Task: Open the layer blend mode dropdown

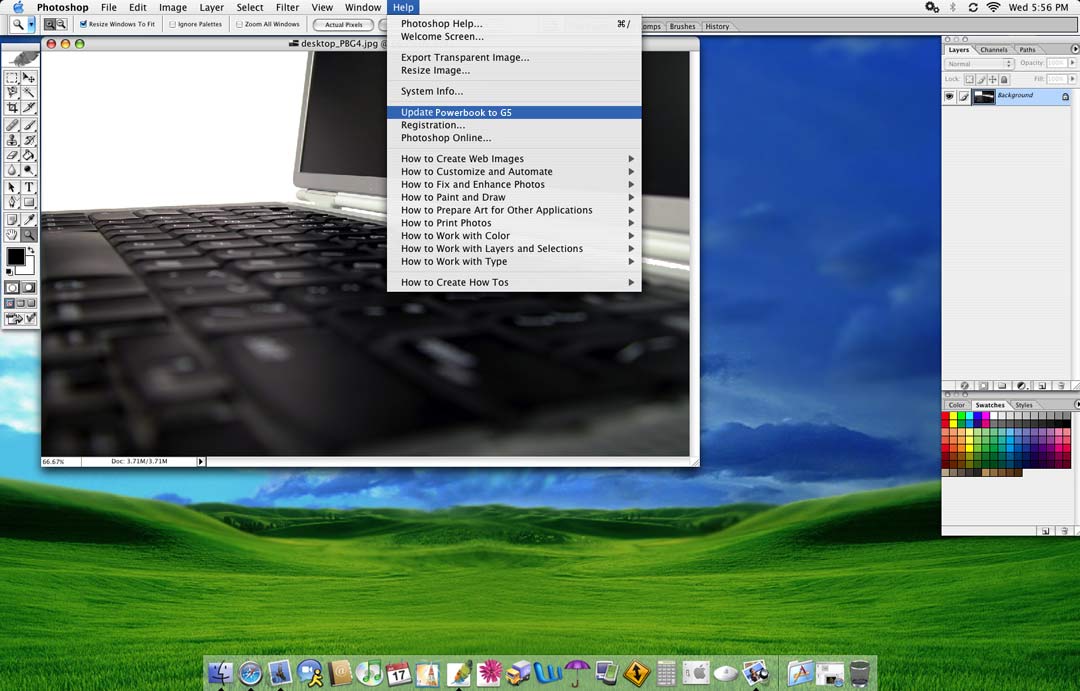Action: (979, 64)
